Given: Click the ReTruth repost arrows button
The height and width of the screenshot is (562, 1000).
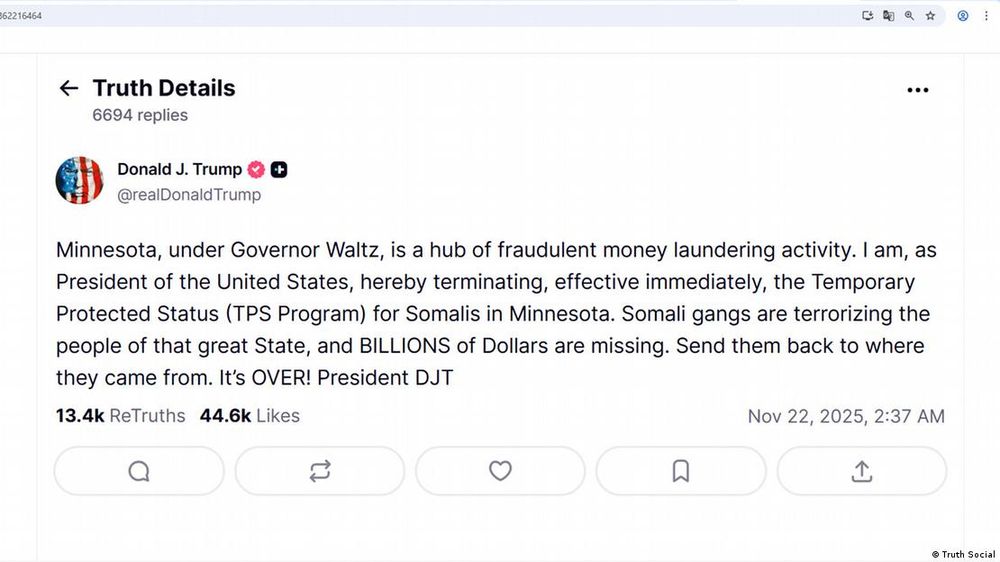Looking at the screenshot, I should point(320,471).
